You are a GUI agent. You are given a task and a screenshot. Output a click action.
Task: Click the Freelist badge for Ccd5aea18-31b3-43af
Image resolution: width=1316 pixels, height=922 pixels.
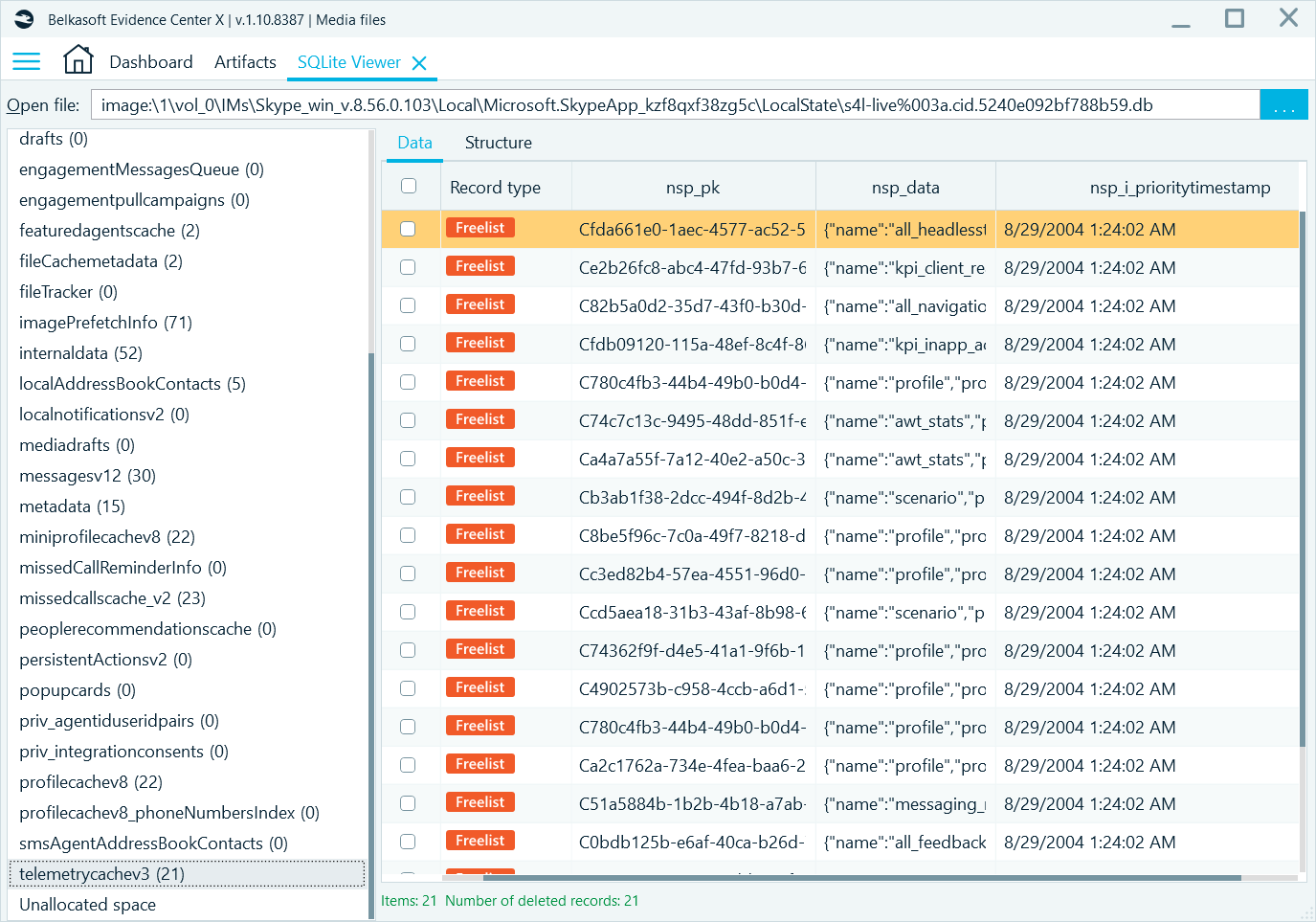click(x=480, y=611)
